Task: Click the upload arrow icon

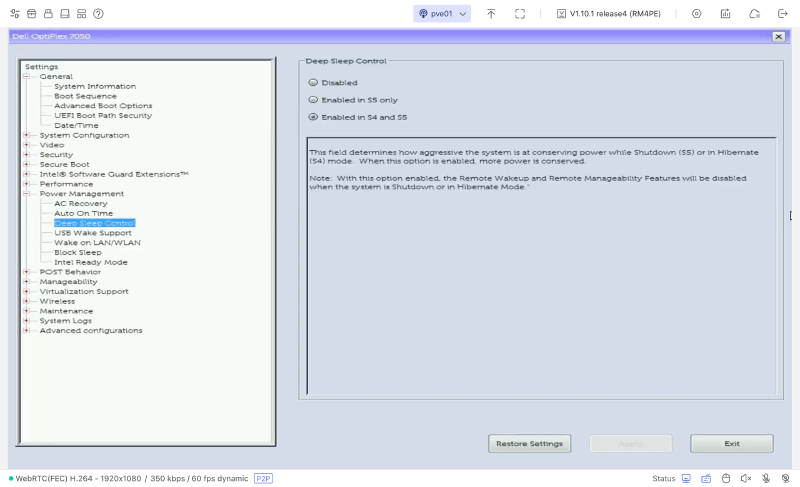Action: point(491,14)
